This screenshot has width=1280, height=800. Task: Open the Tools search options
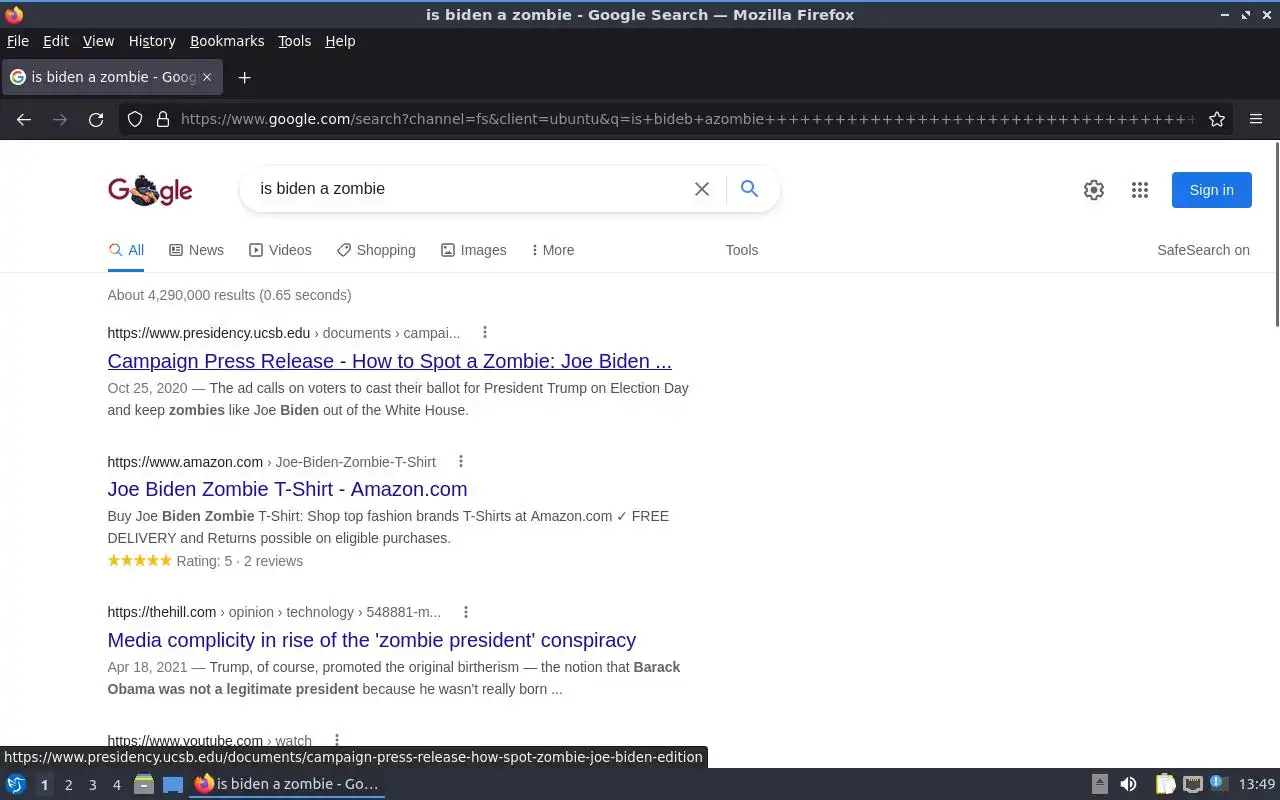click(742, 250)
